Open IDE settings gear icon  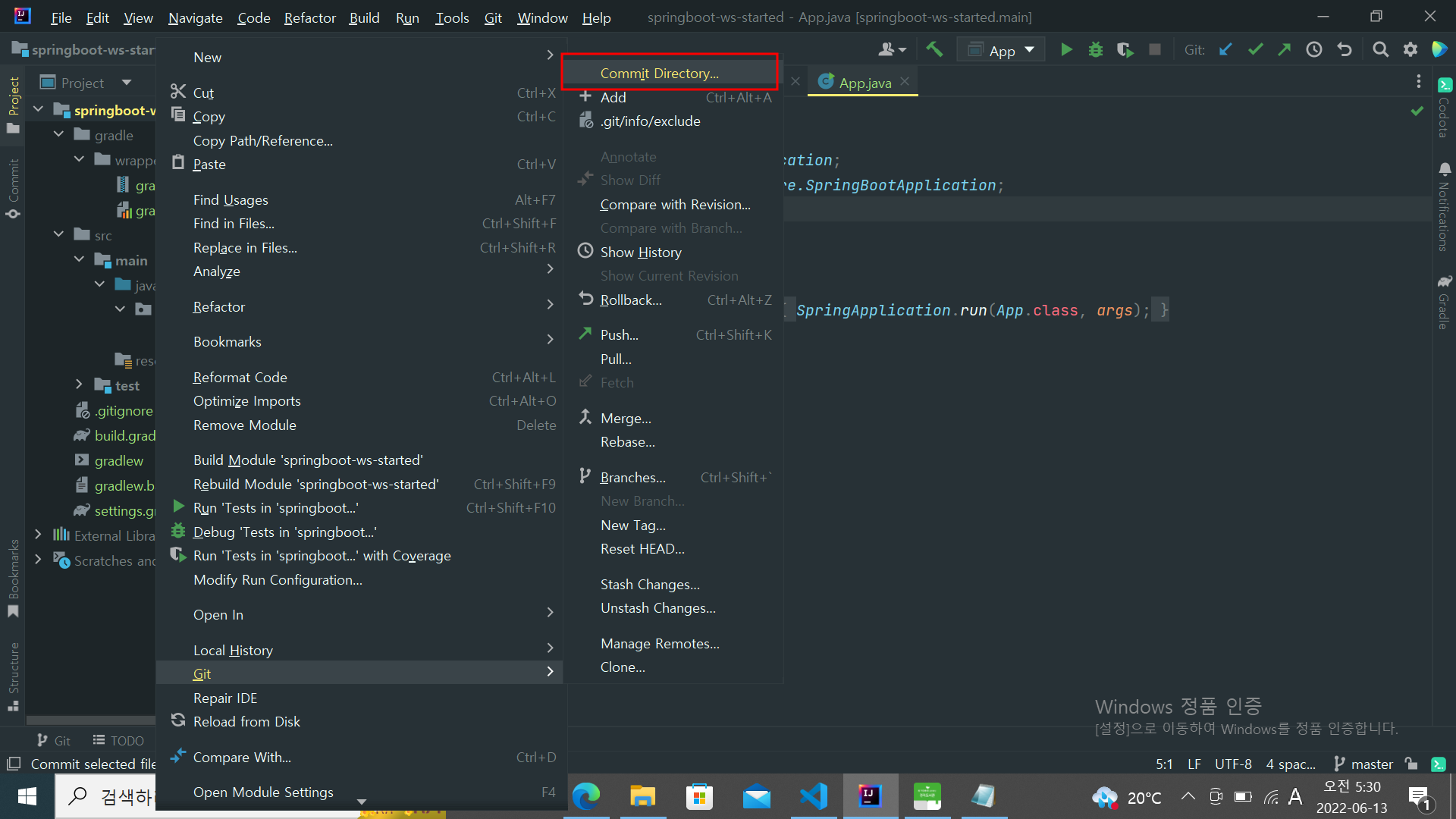pyautogui.click(x=1410, y=50)
